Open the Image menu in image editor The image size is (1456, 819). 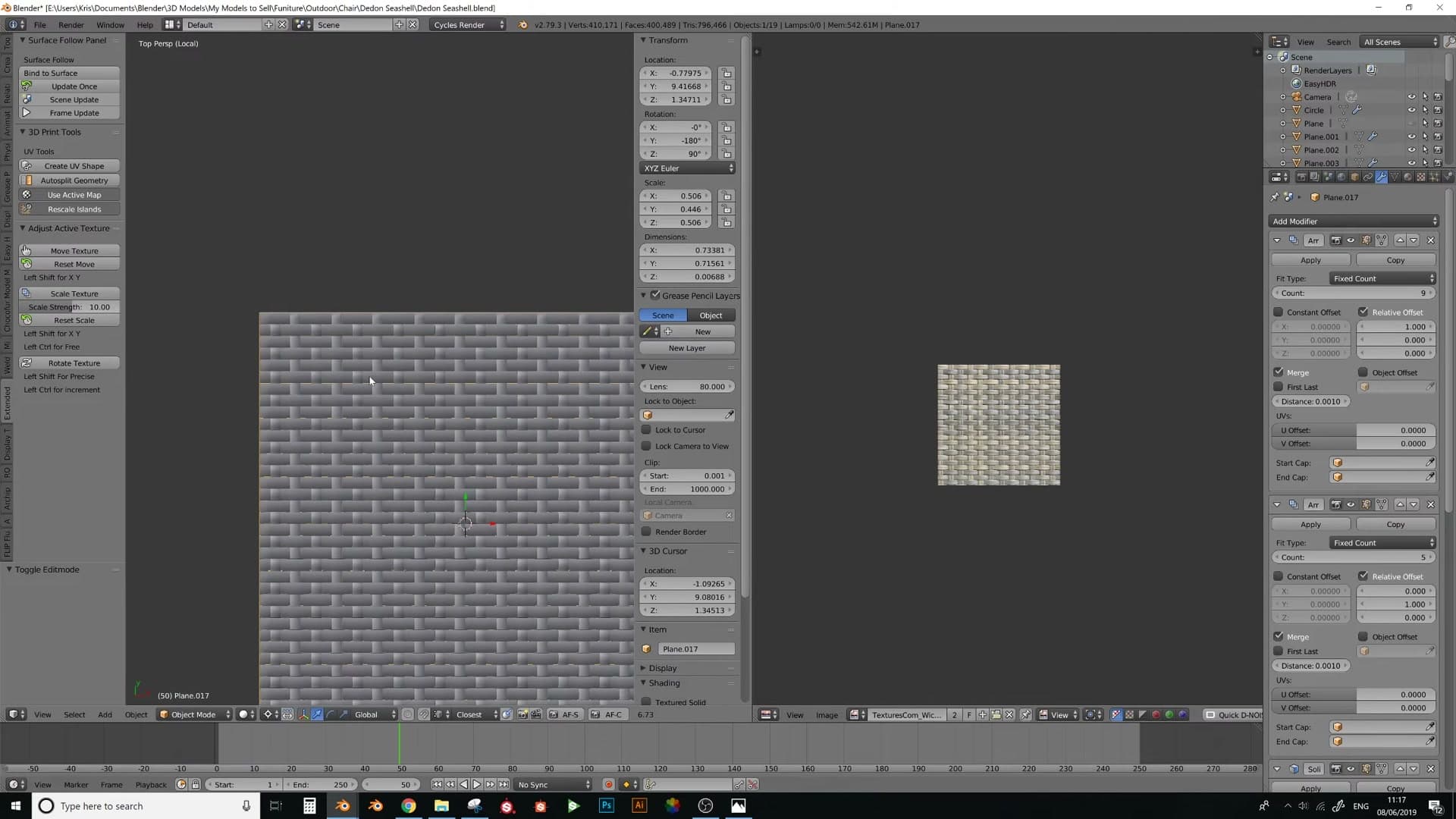pyautogui.click(x=827, y=714)
